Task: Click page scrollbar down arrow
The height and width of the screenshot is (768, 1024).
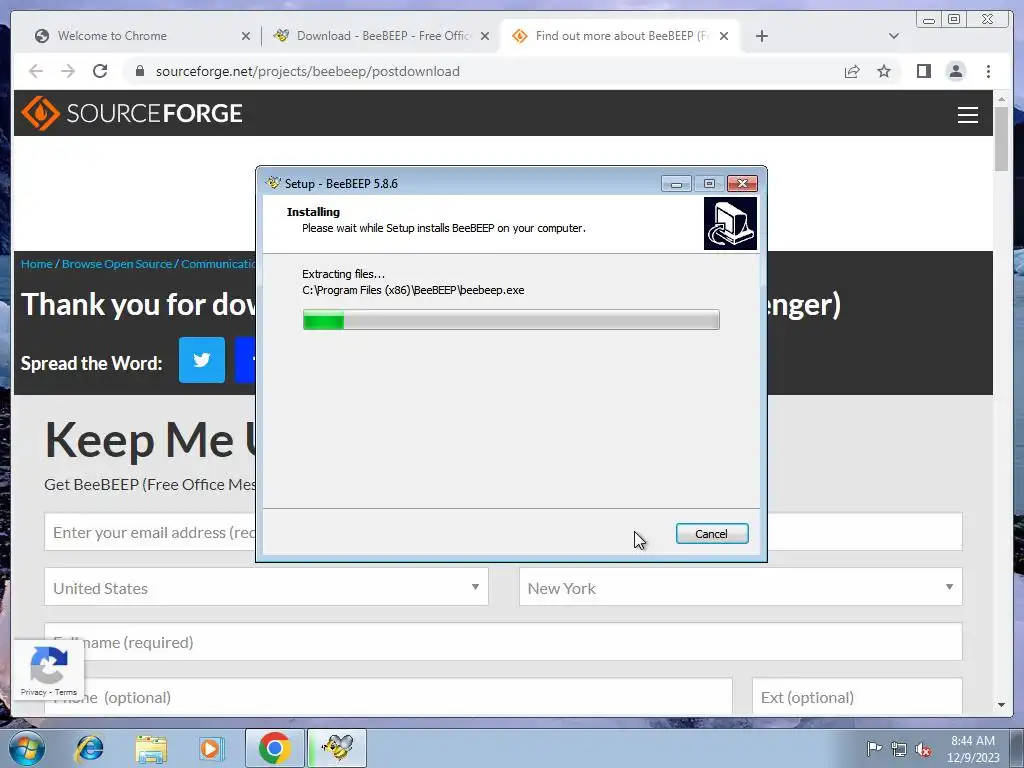Action: 1002,705
